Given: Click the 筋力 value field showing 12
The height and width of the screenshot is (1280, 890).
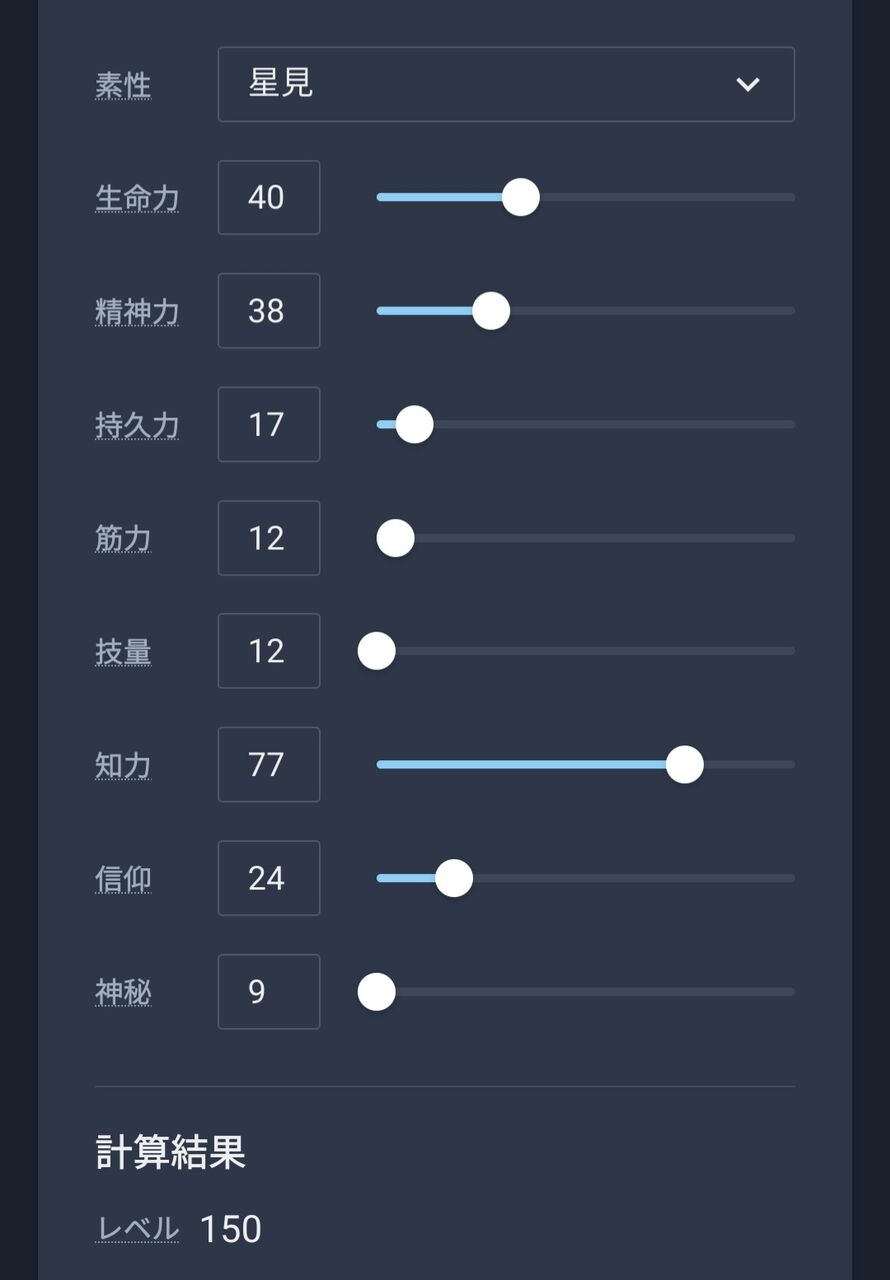Looking at the screenshot, I should [269, 538].
